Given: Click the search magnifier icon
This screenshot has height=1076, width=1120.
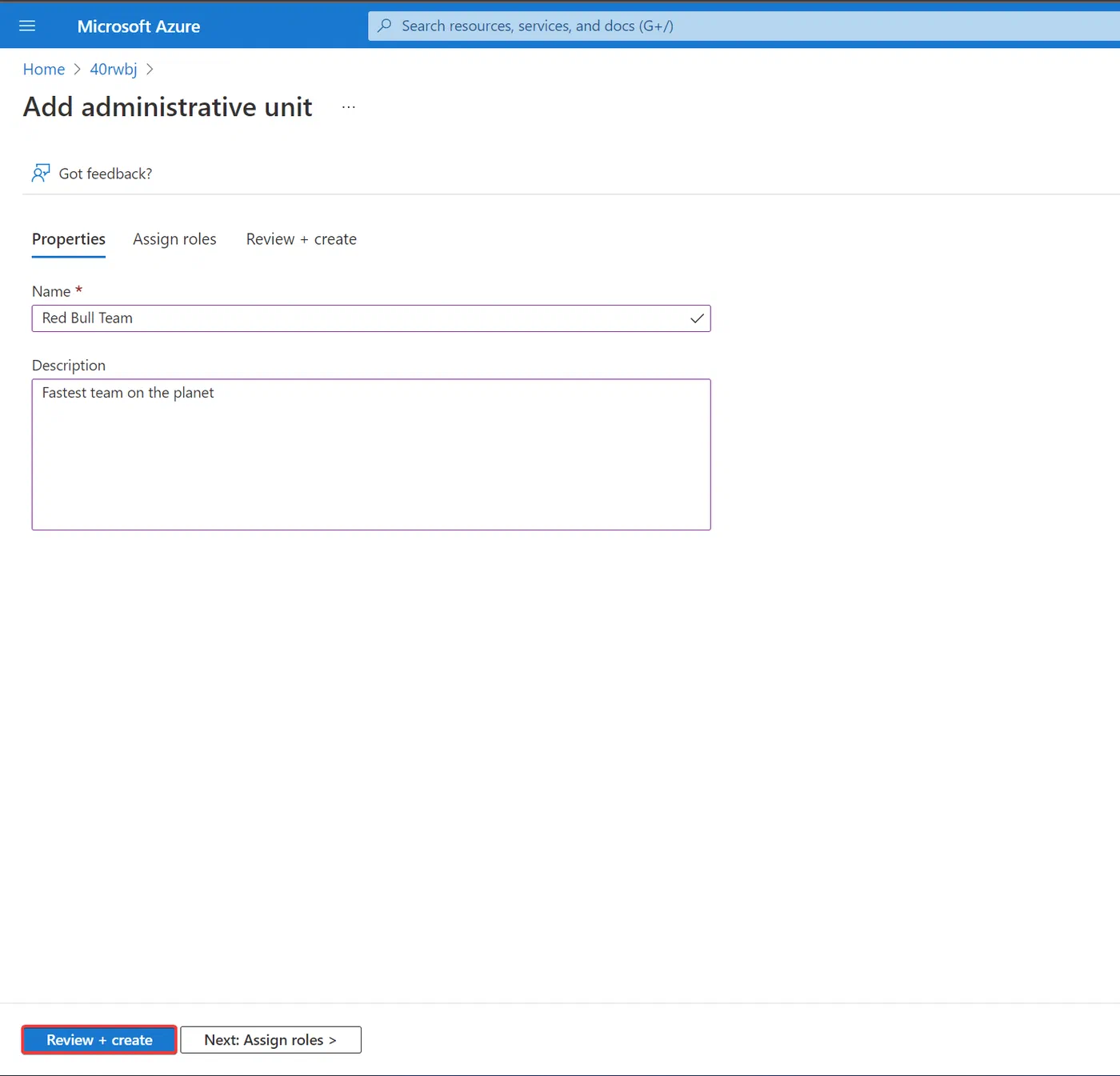Looking at the screenshot, I should click(x=385, y=26).
